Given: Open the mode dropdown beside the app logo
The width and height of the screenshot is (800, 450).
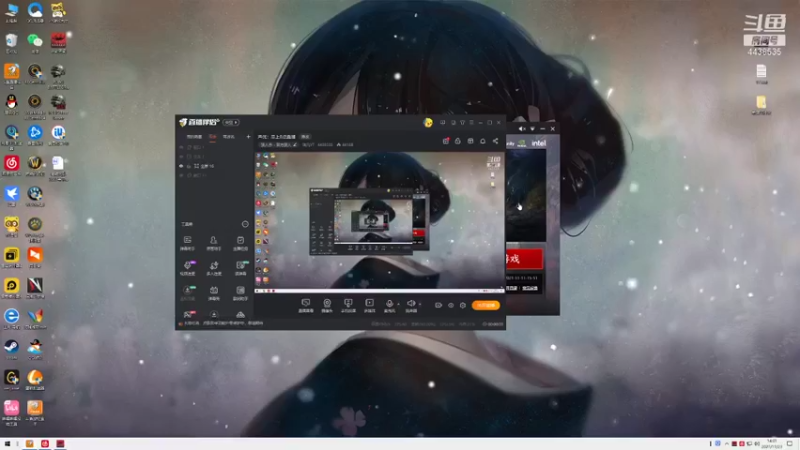Looking at the screenshot, I should point(231,122).
